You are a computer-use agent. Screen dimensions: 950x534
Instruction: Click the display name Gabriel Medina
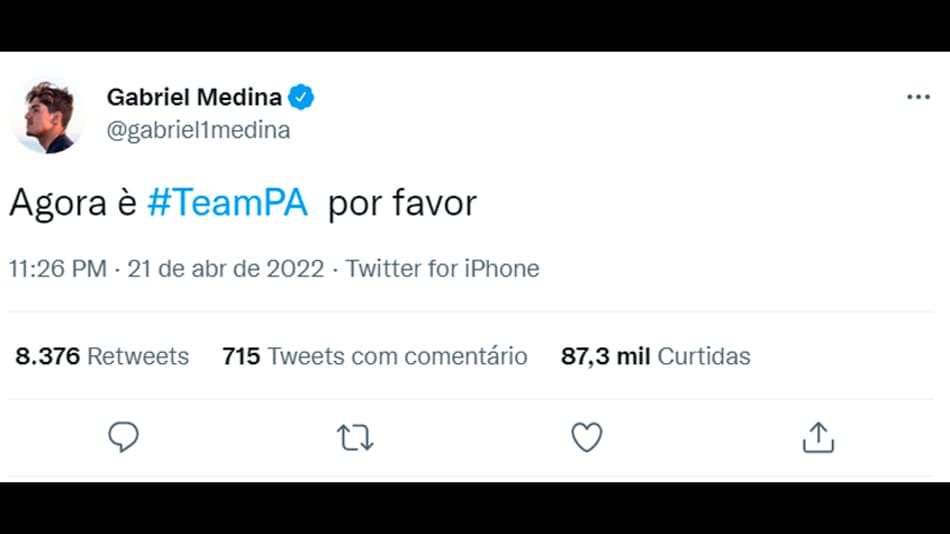194,97
